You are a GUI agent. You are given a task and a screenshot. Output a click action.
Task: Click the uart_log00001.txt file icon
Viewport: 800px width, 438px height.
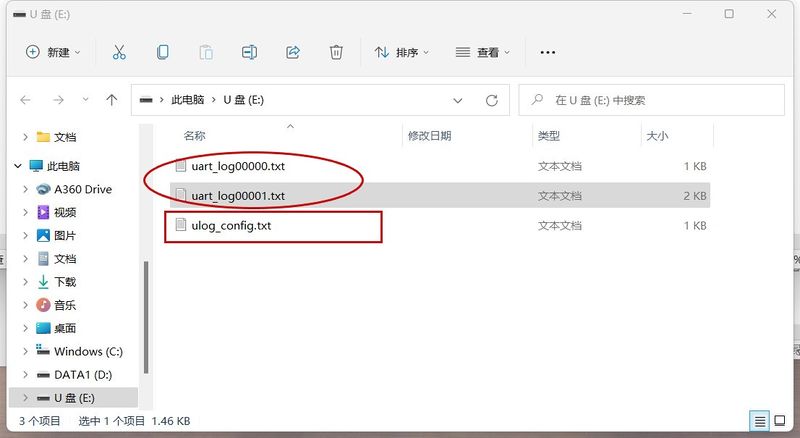coord(181,195)
